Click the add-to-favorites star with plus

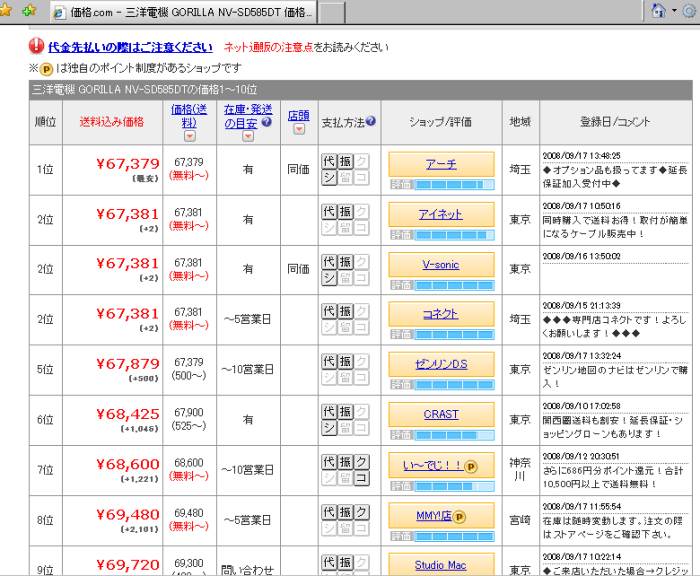[29, 10]
